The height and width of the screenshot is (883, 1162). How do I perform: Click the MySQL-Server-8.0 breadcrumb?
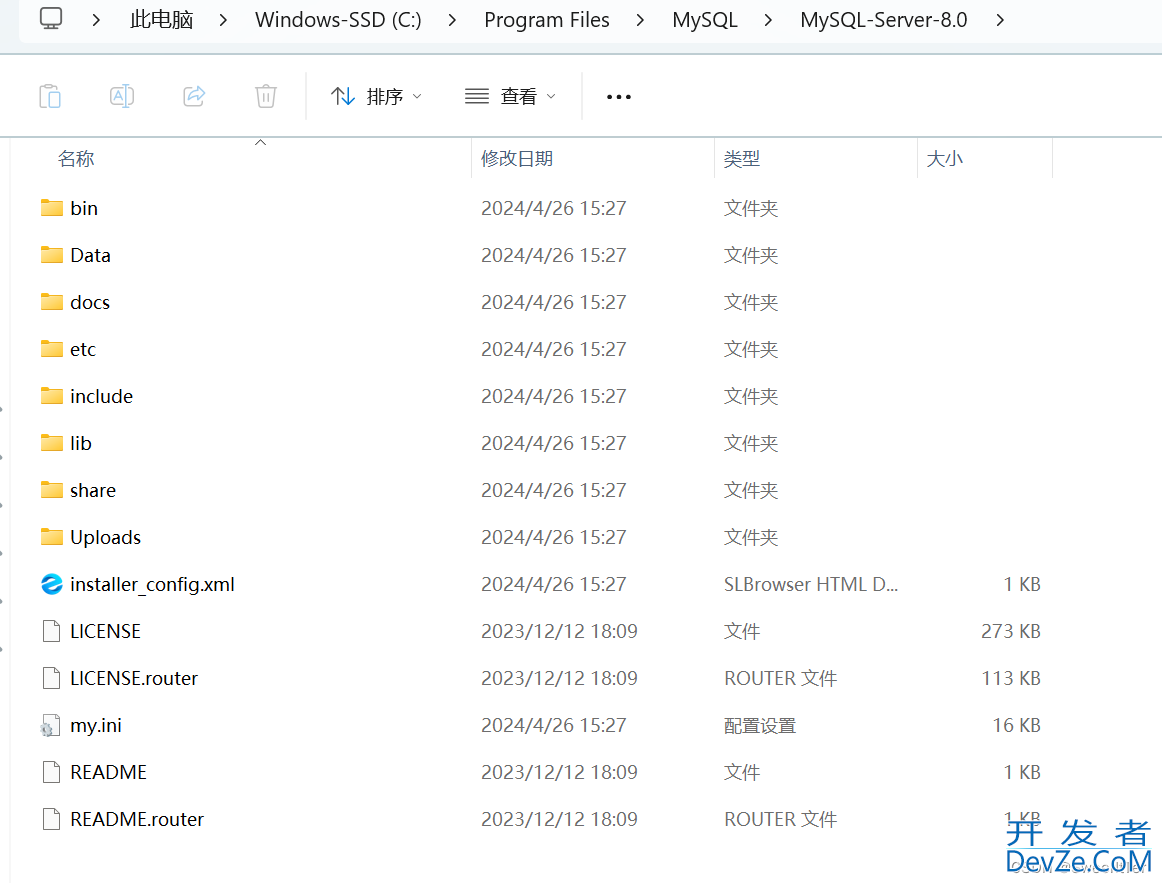[883, 20]
